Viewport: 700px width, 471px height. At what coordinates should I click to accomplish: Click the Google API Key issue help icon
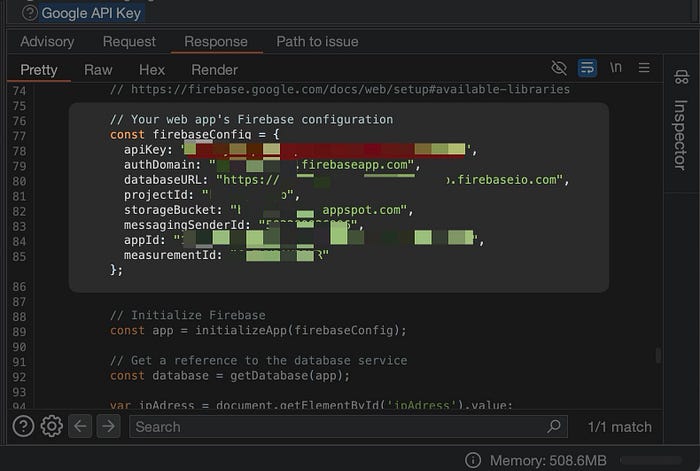click(30, 13)
